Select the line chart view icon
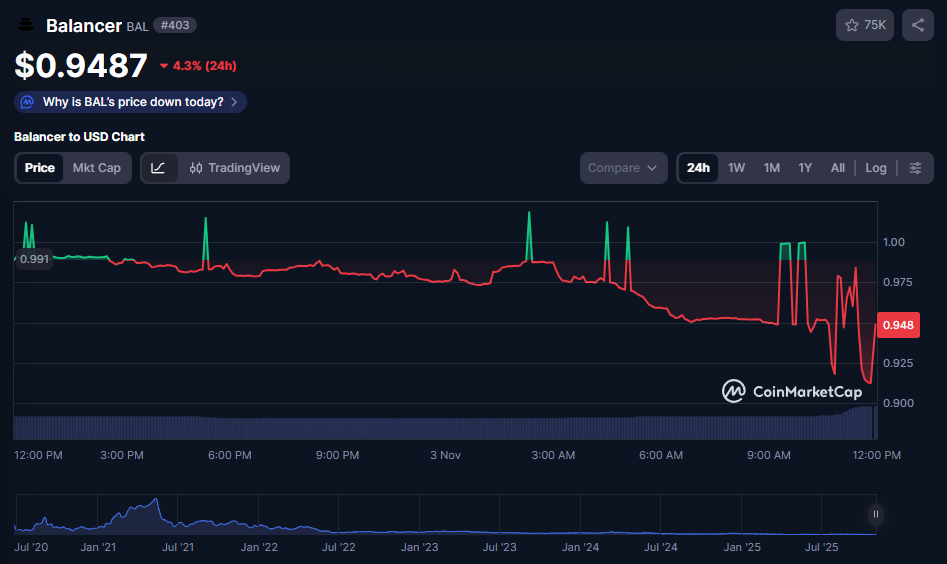This screenshot has height=564, width=947. click(x=159, y=168)
